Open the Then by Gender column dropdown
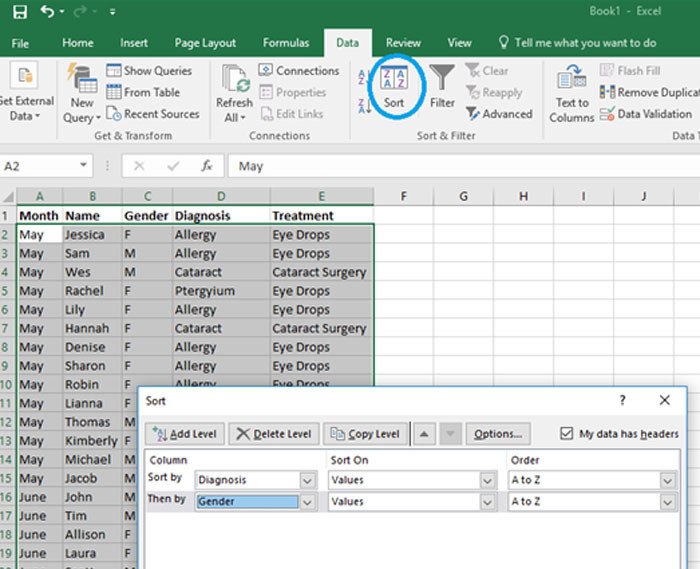700x569 pixels. [x=307, y=502]
